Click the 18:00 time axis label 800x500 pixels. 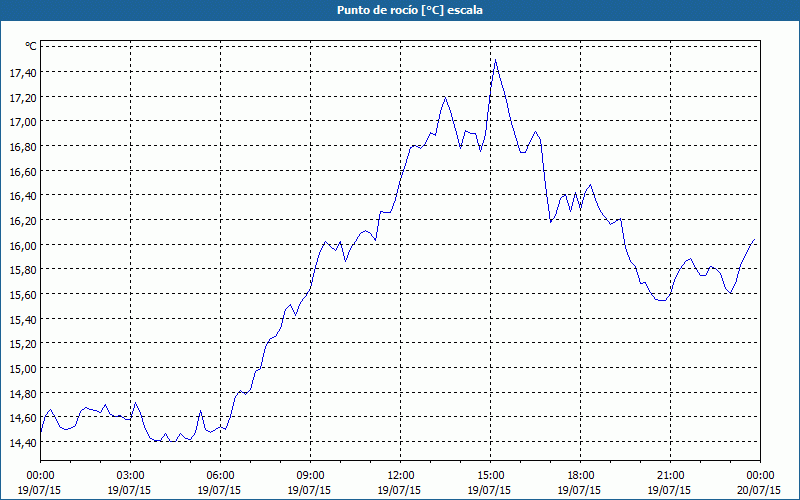click(x=580, y=476)
